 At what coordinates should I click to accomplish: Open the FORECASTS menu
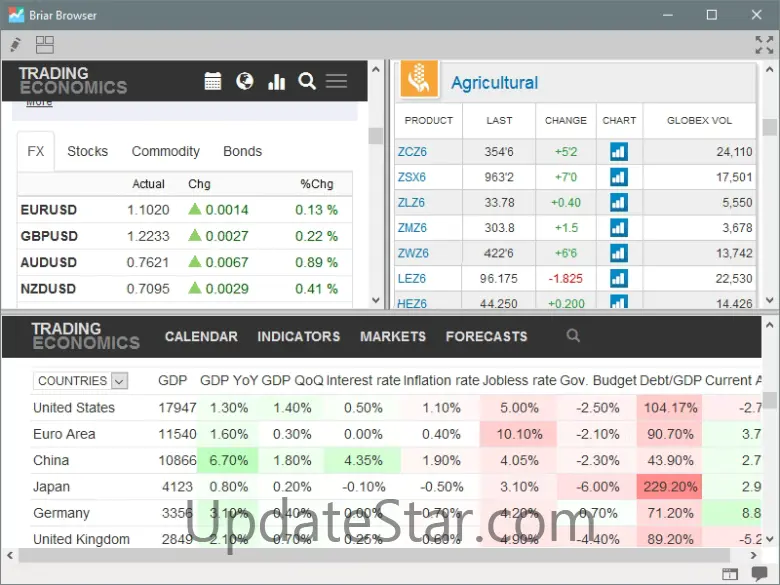pos(487,337)
